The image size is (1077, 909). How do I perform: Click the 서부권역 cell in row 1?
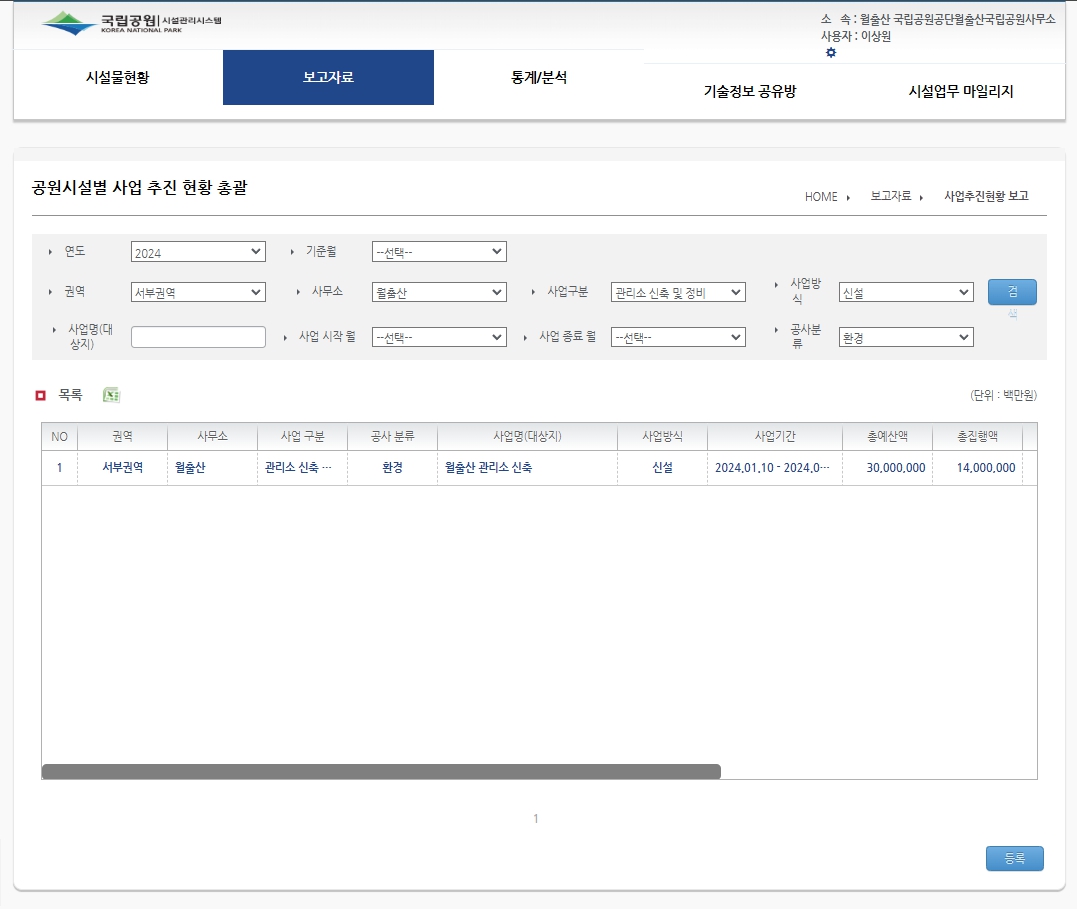[122, 467]
